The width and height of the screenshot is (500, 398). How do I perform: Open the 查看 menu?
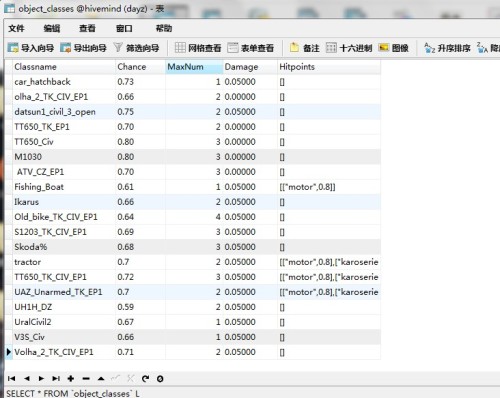[x=87, y=29]
